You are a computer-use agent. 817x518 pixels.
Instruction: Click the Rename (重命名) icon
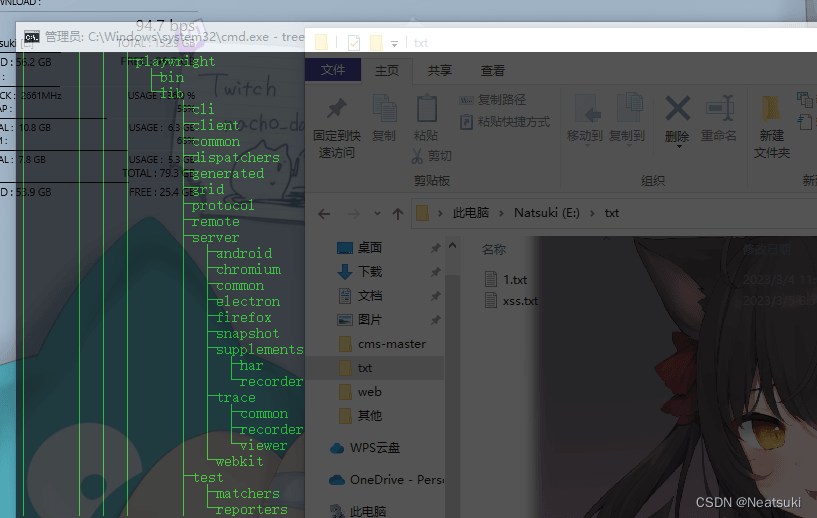pyautogui.click(x=720, y=108)
